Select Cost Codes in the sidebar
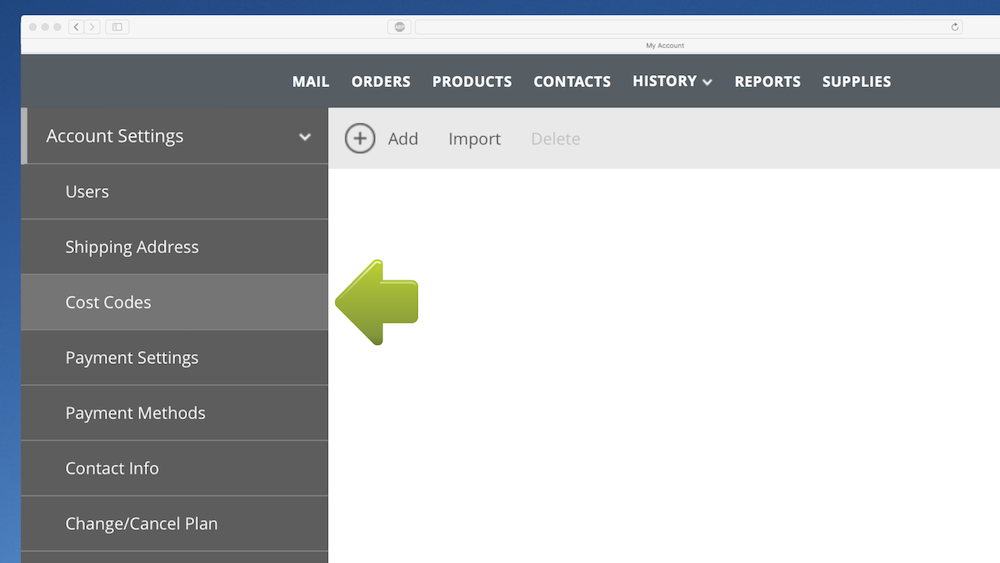1000x563 pixels. click(x=175, y=302)
